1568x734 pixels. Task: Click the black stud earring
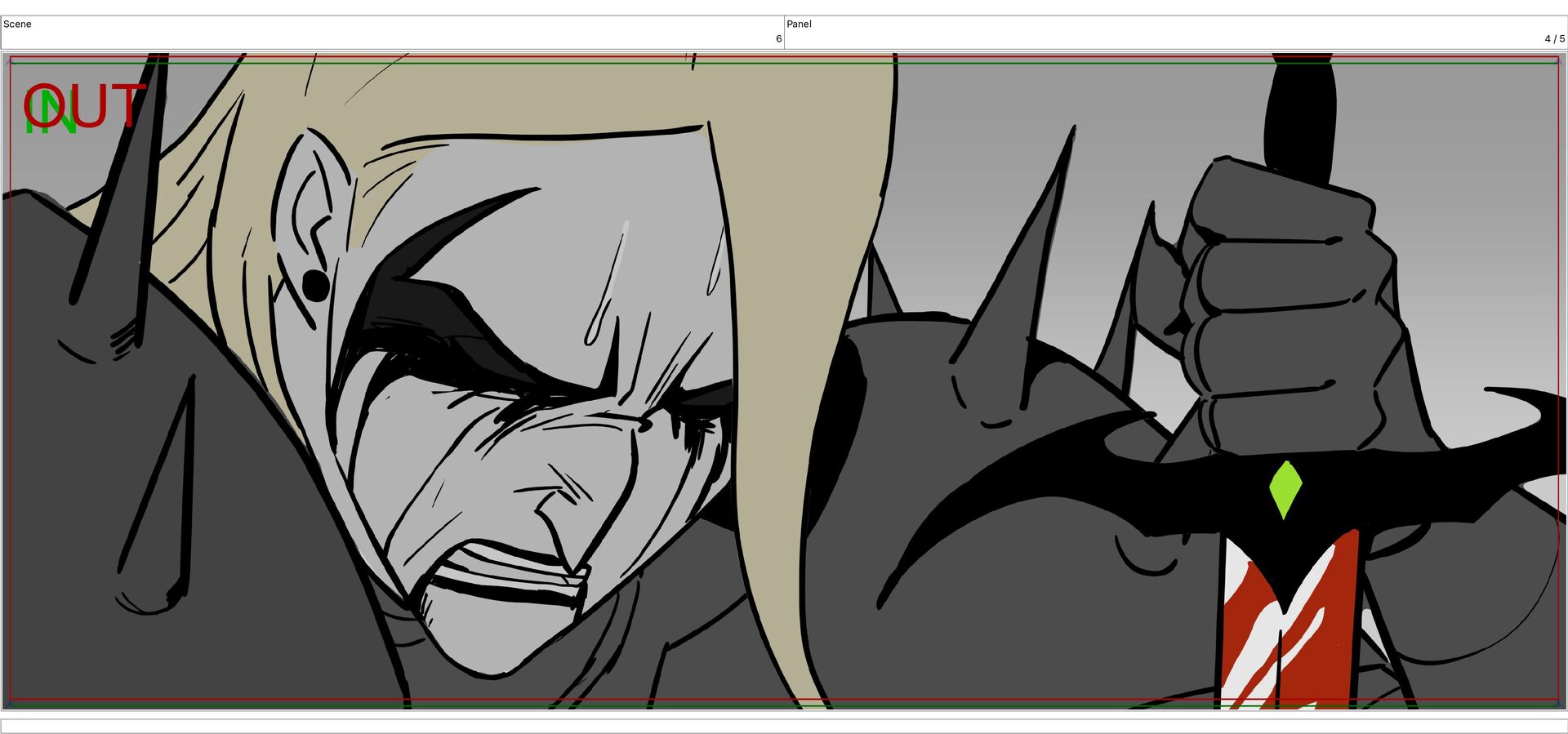point(315,285)
